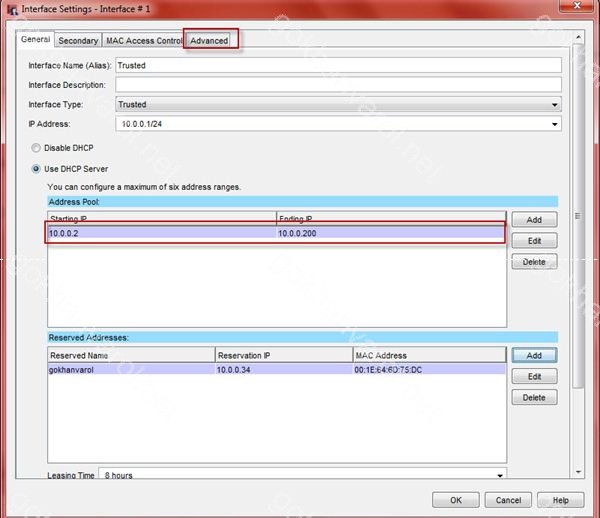Viewport: 600px width, 518px height.
Task: Open the Secondary tab
Action: click(x=78, y=41)
